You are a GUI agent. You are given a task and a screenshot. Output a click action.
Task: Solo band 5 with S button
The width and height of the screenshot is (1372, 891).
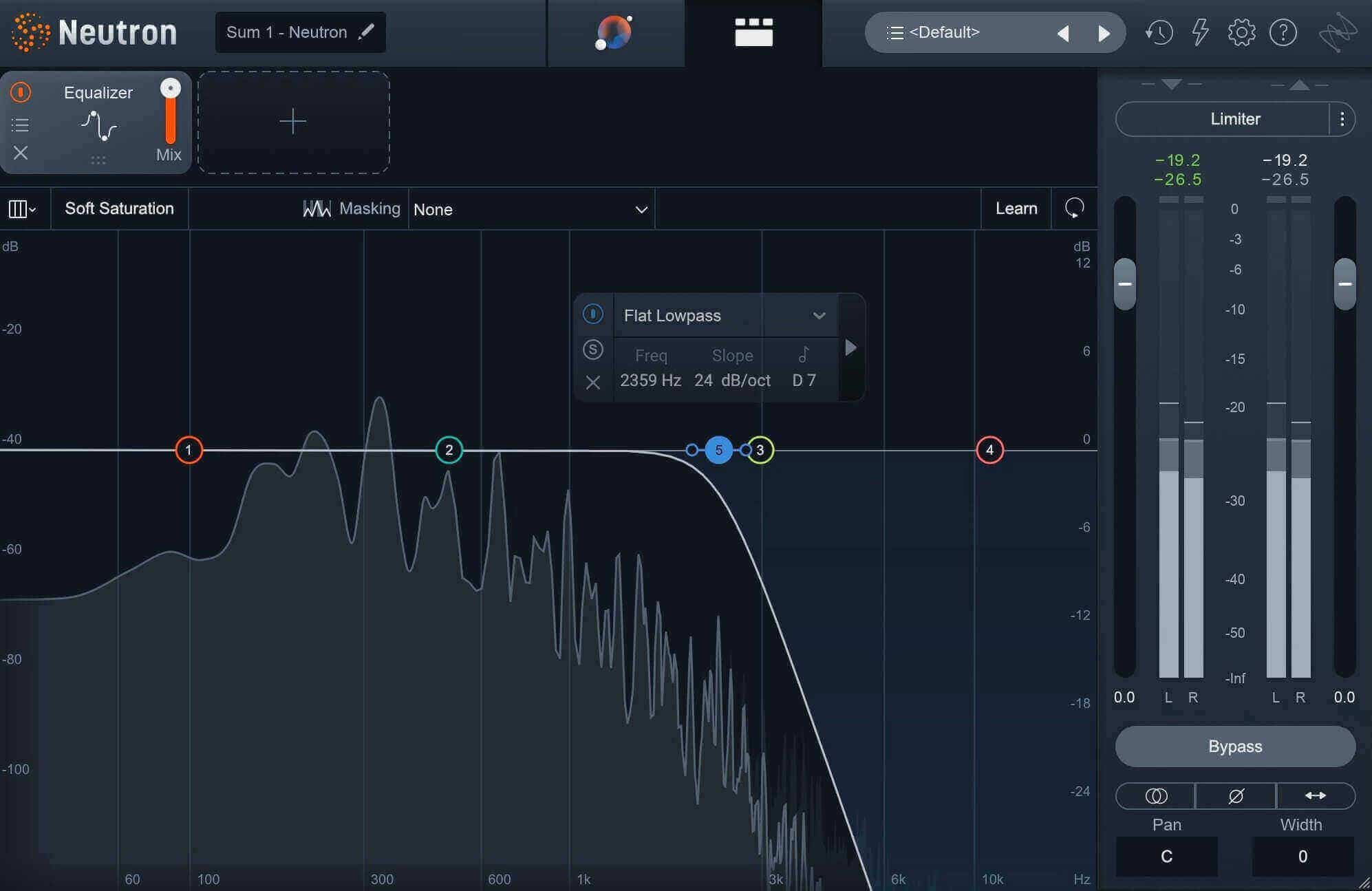click(593, 350)
